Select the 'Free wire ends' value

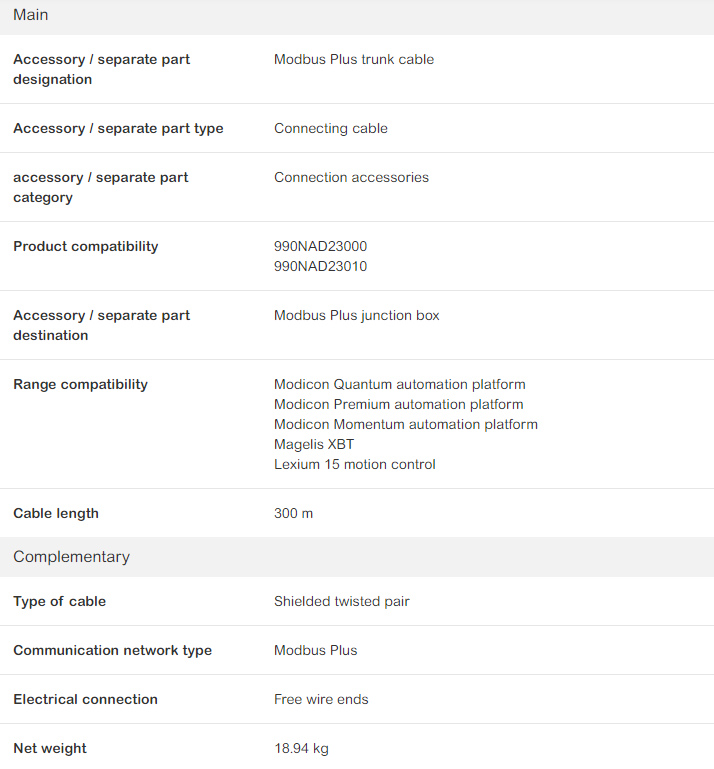coord(321,699)
